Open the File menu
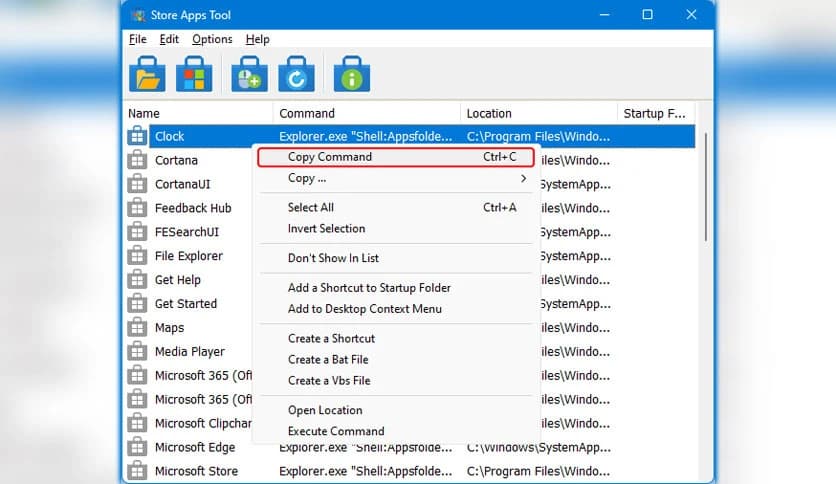 [138, 39]
